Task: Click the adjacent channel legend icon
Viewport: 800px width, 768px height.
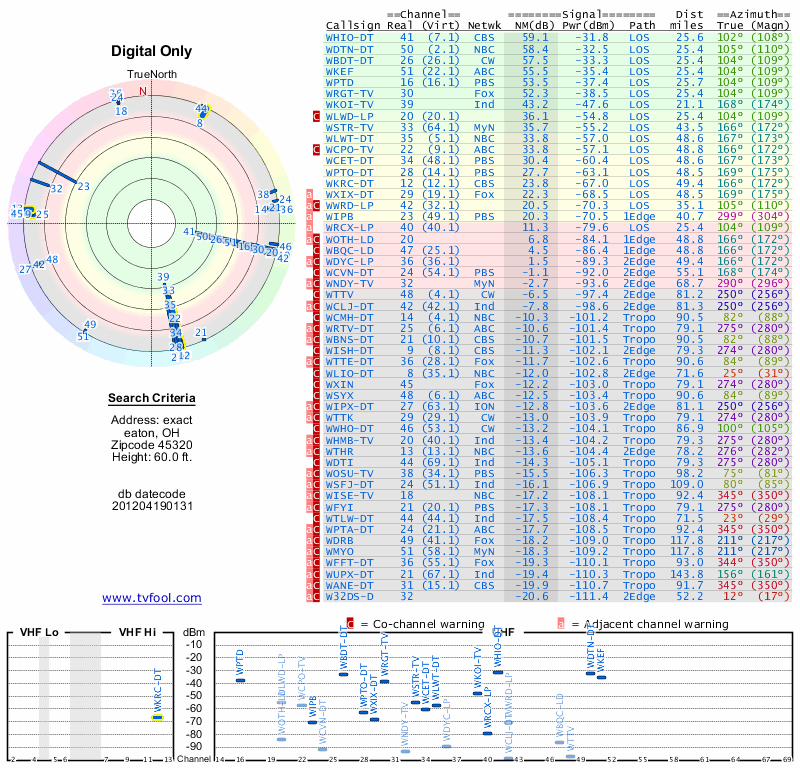Action: click(x=561, y=624)
